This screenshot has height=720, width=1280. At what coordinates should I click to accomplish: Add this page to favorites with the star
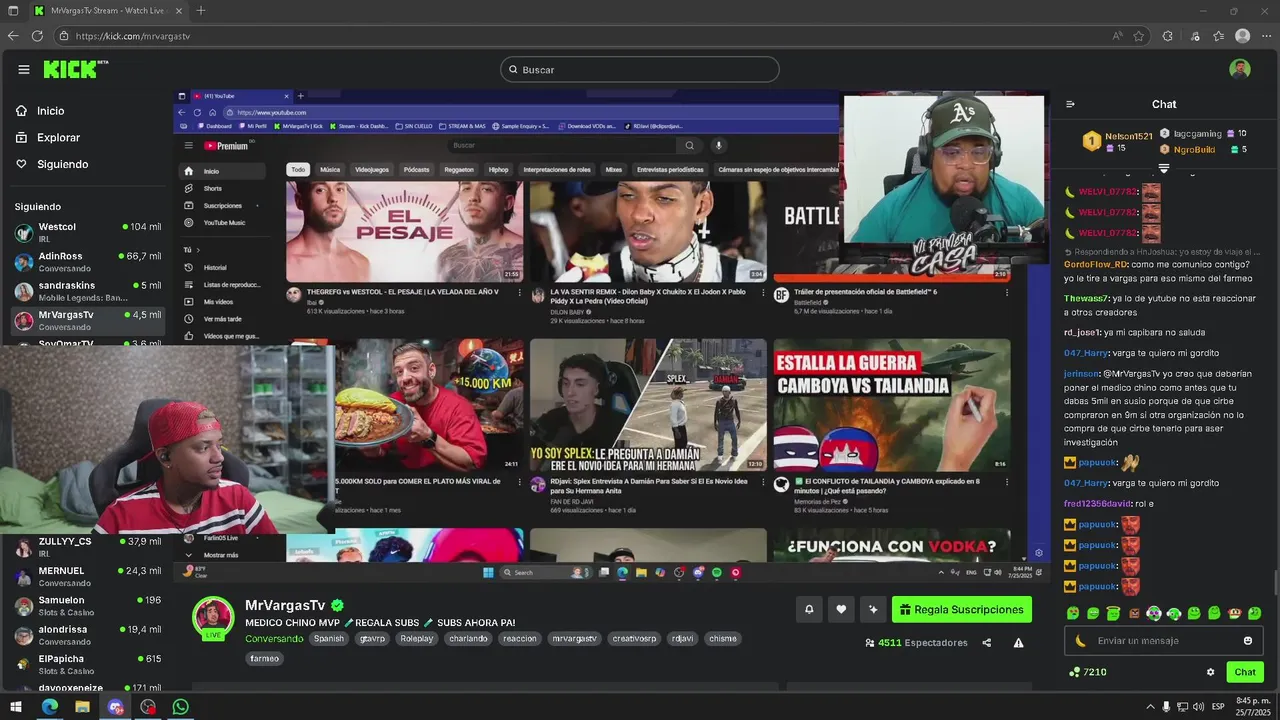[x=1139, y=35]
